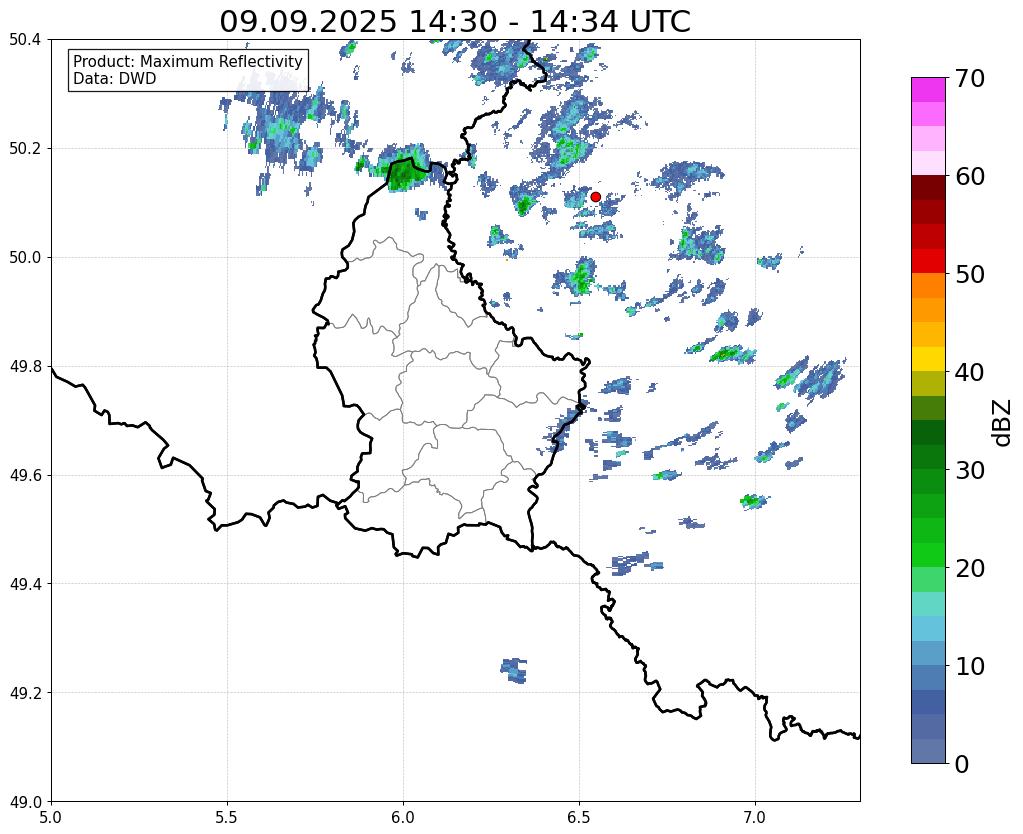Click the colorbar value 70

968,78
